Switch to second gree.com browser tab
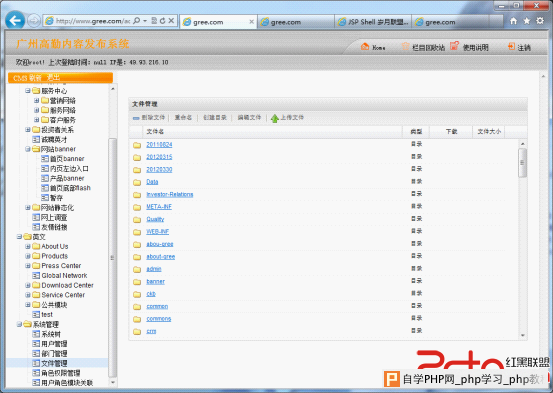553x393 pixels. (296, 22)
